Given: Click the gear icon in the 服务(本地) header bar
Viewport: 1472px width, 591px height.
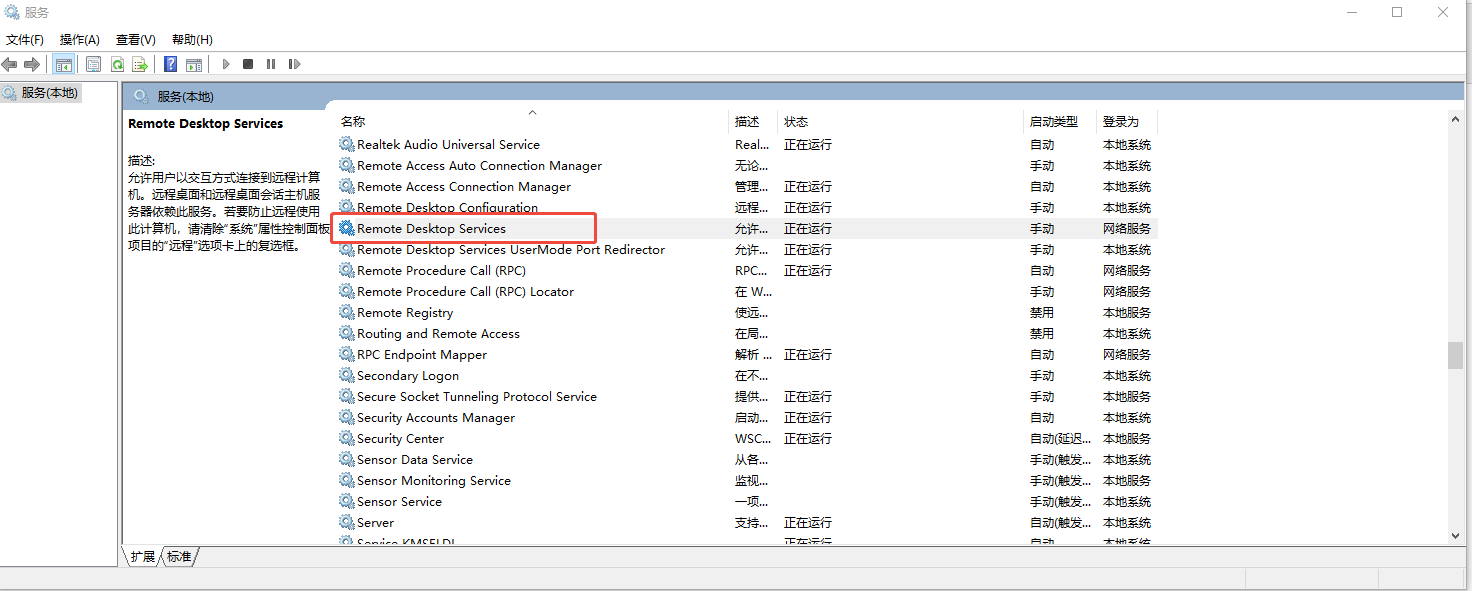Looking at the screenshot, I should coord(141,96).
